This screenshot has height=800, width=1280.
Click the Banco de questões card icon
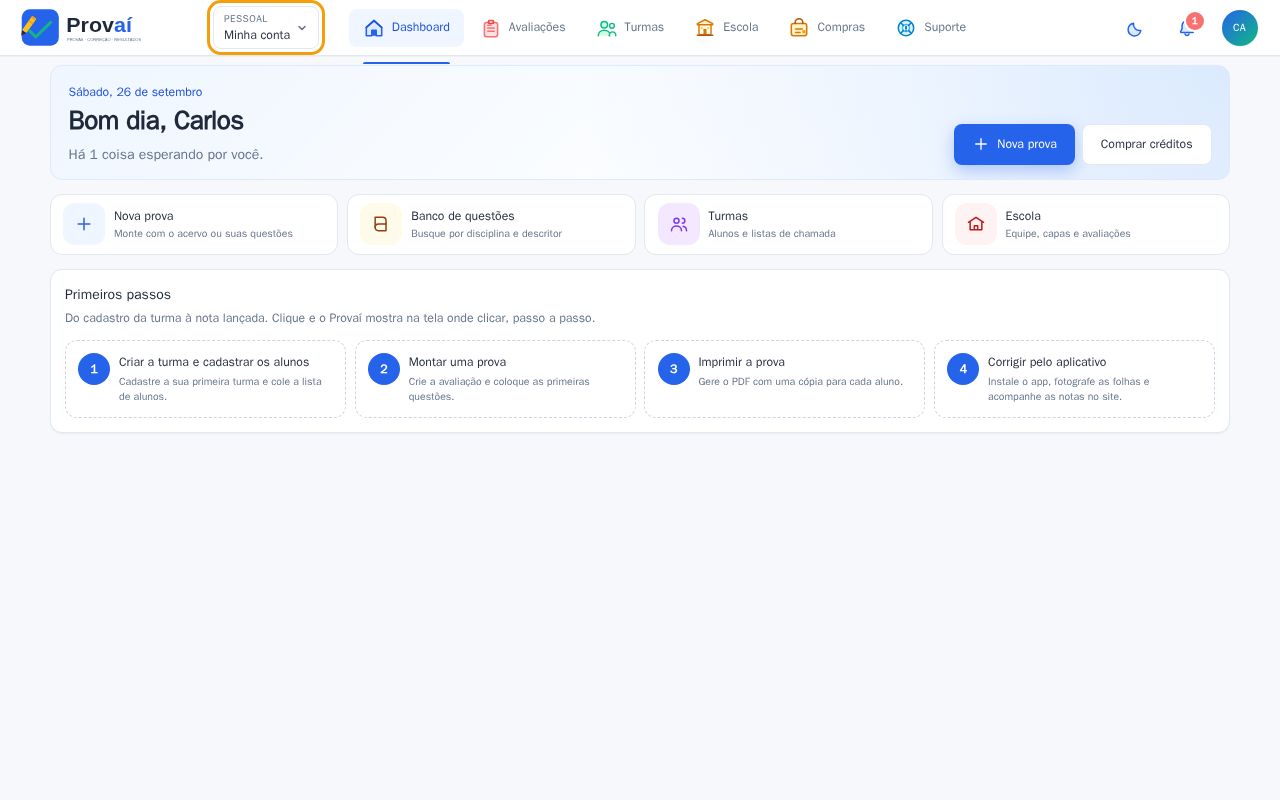[x=381, y=224]
